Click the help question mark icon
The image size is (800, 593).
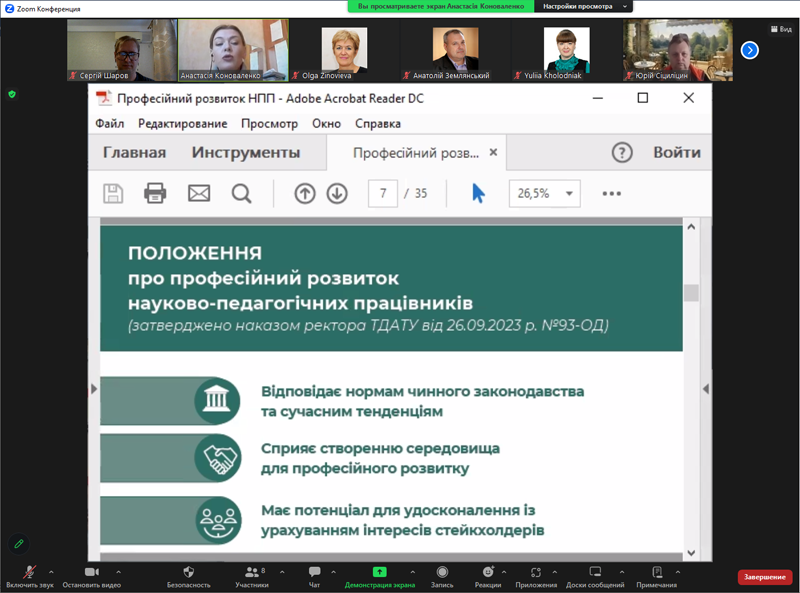(622, 153)
